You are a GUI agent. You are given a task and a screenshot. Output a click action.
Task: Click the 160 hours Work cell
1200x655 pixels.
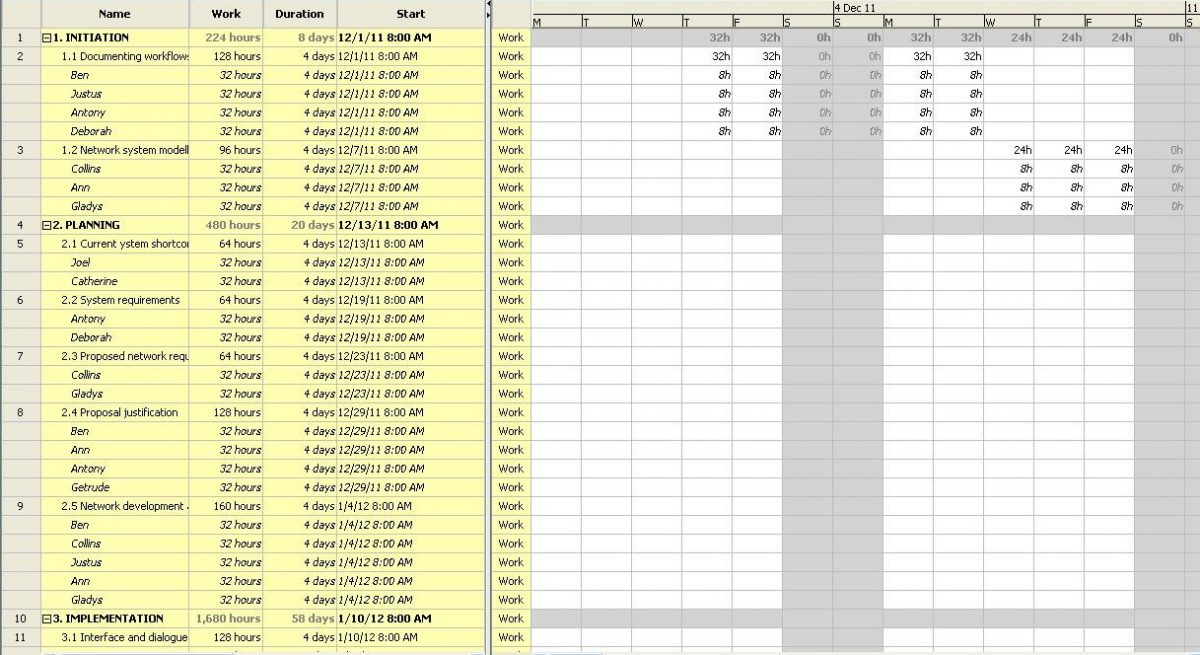[x=237, y=507]
